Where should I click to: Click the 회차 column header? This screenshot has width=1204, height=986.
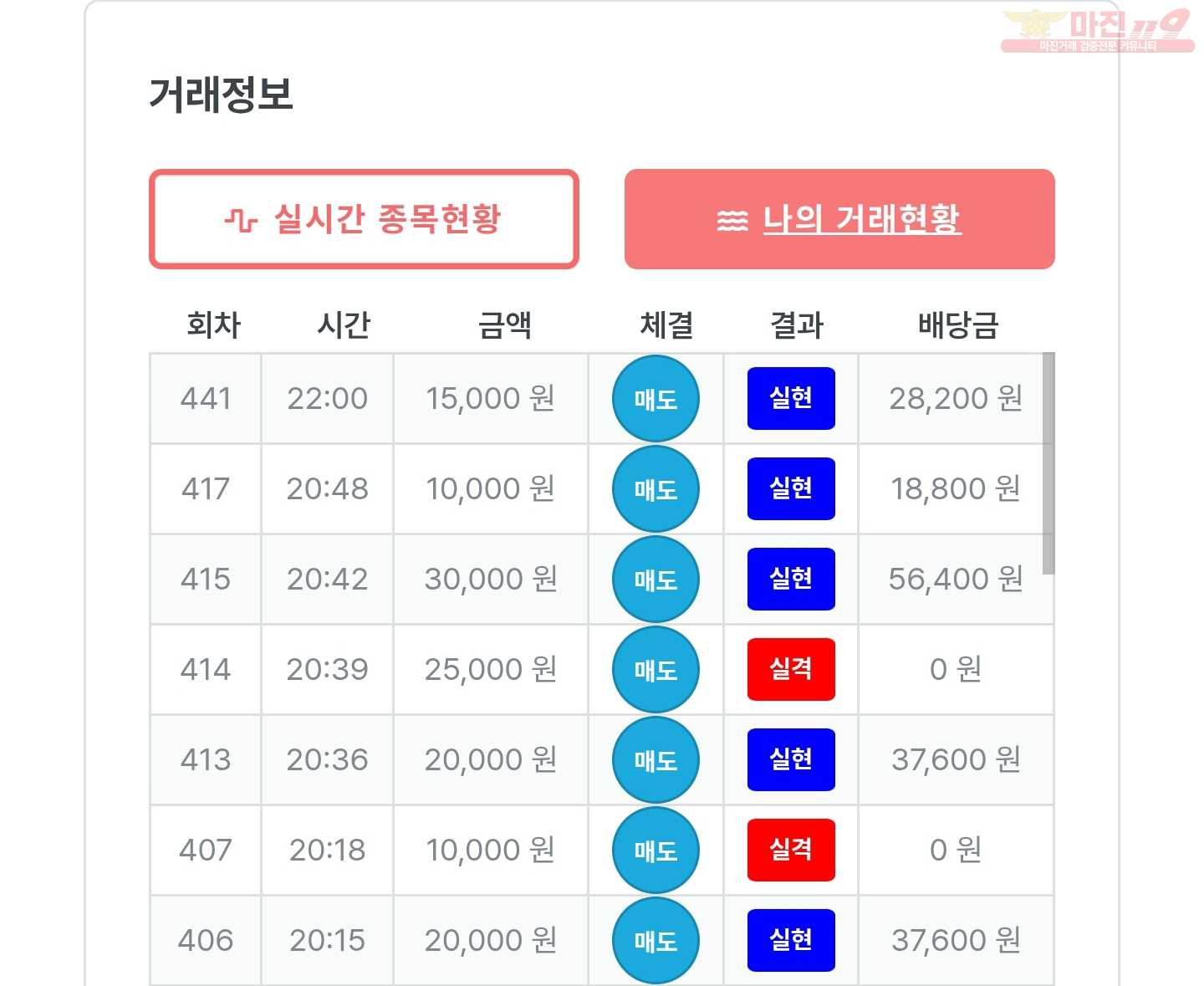[x=213, y=324]
